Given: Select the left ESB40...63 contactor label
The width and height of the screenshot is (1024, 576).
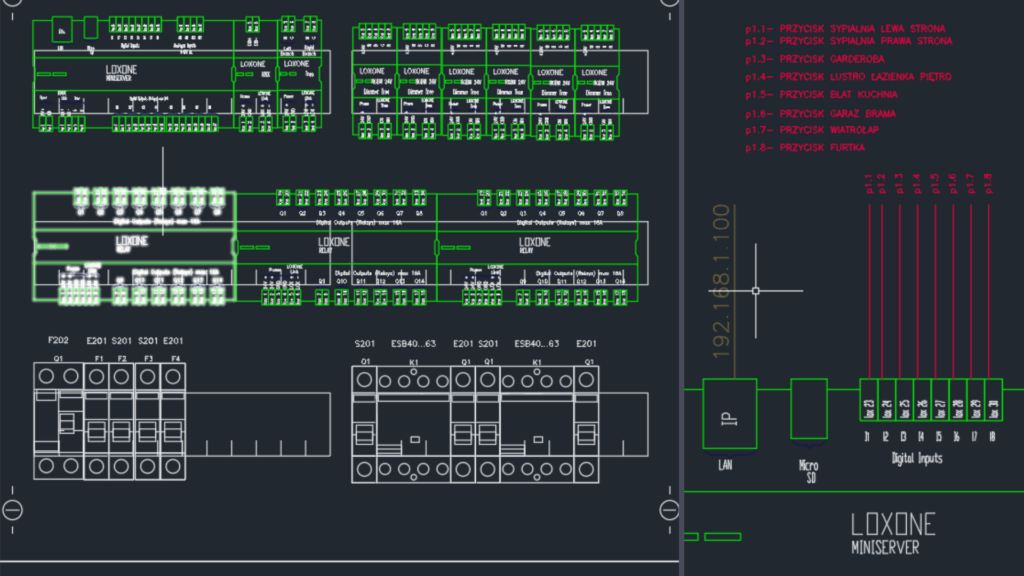Looking at the screenshot, I should 414,344.
